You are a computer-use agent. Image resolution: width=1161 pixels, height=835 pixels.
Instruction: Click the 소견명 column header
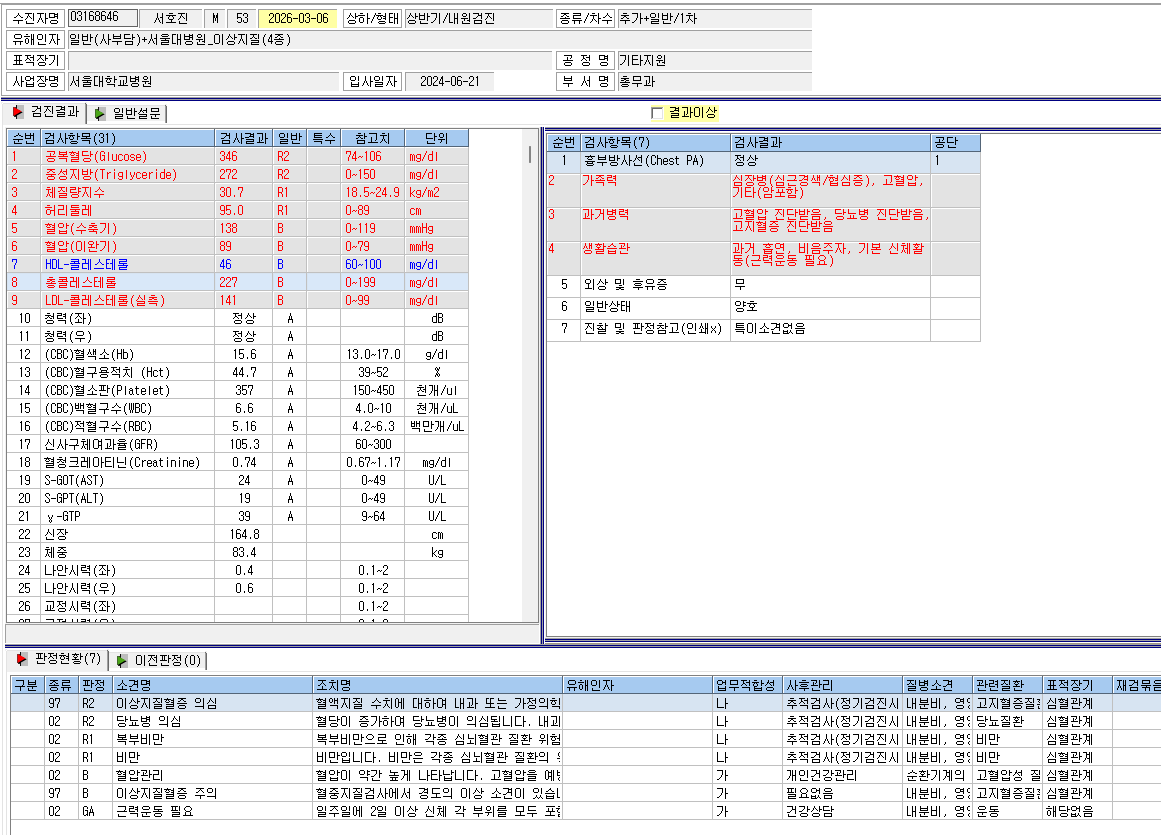[213, 685]
